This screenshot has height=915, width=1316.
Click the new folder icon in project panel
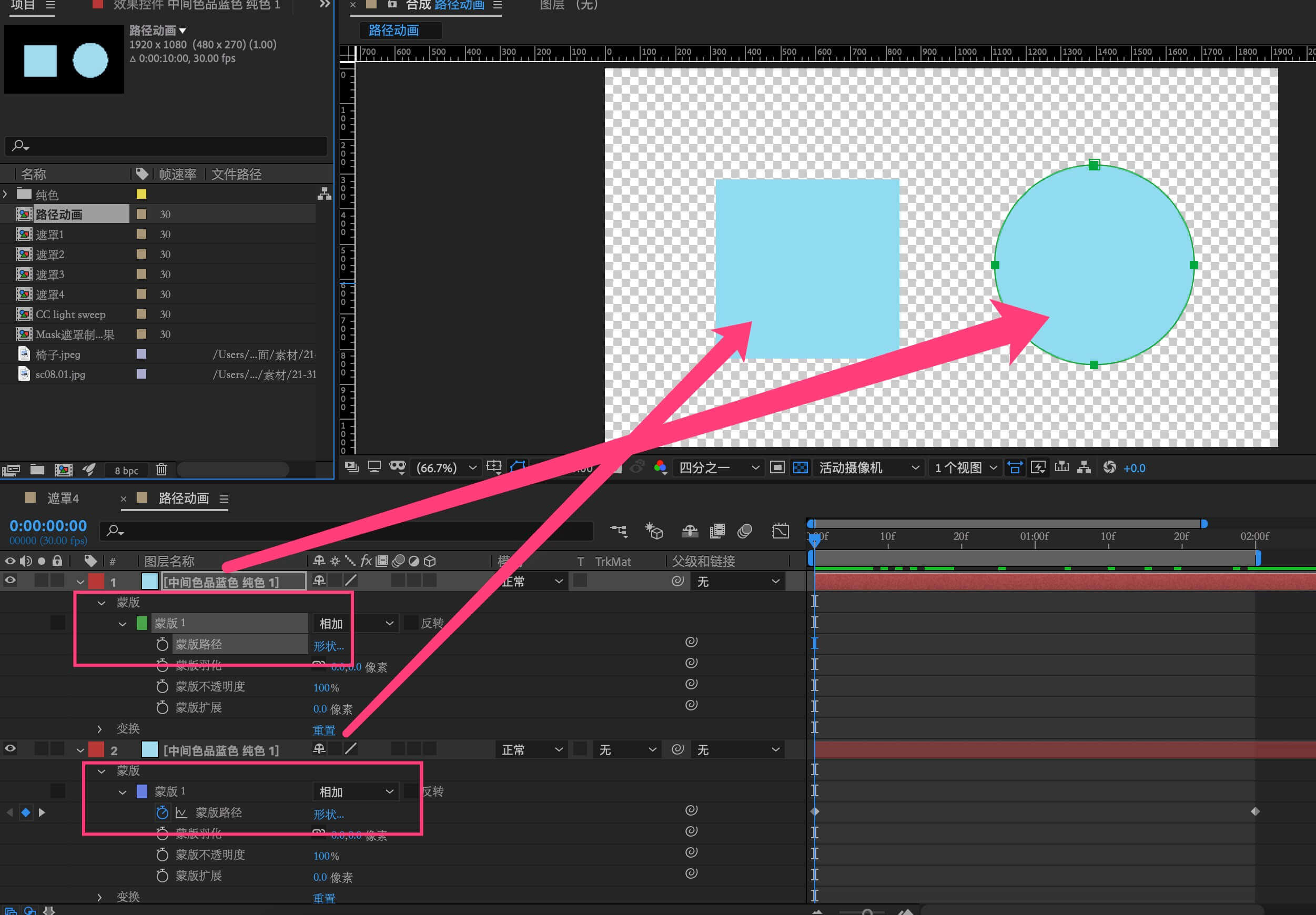tap(37, 470)
